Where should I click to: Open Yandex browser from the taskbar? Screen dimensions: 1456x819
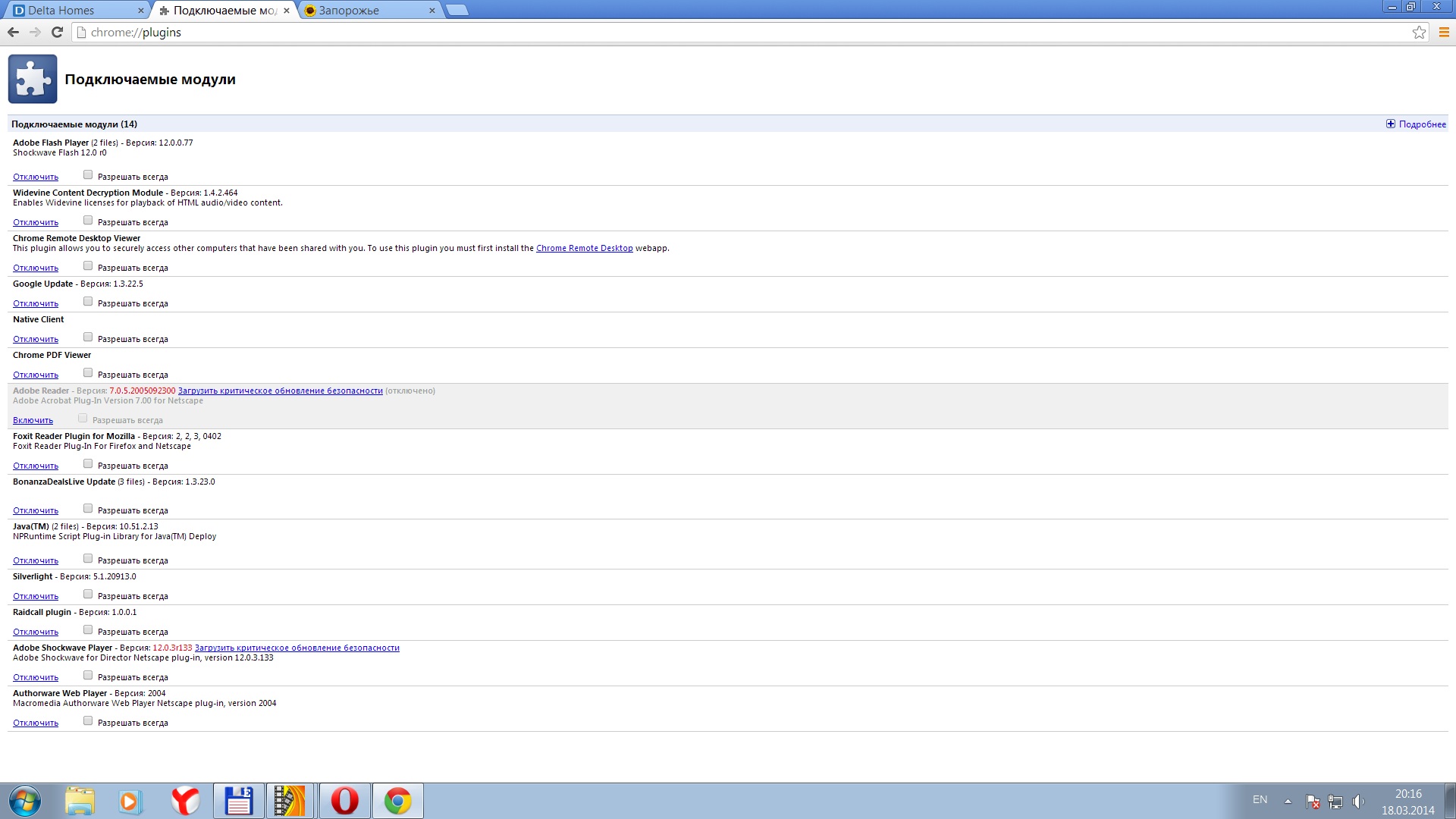[185, 801]
